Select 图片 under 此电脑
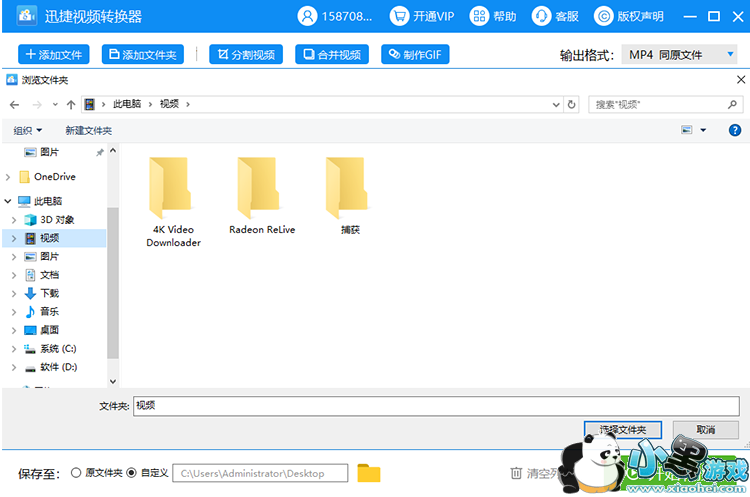Viewport: 750px width, 497px height. coord(49,257)
